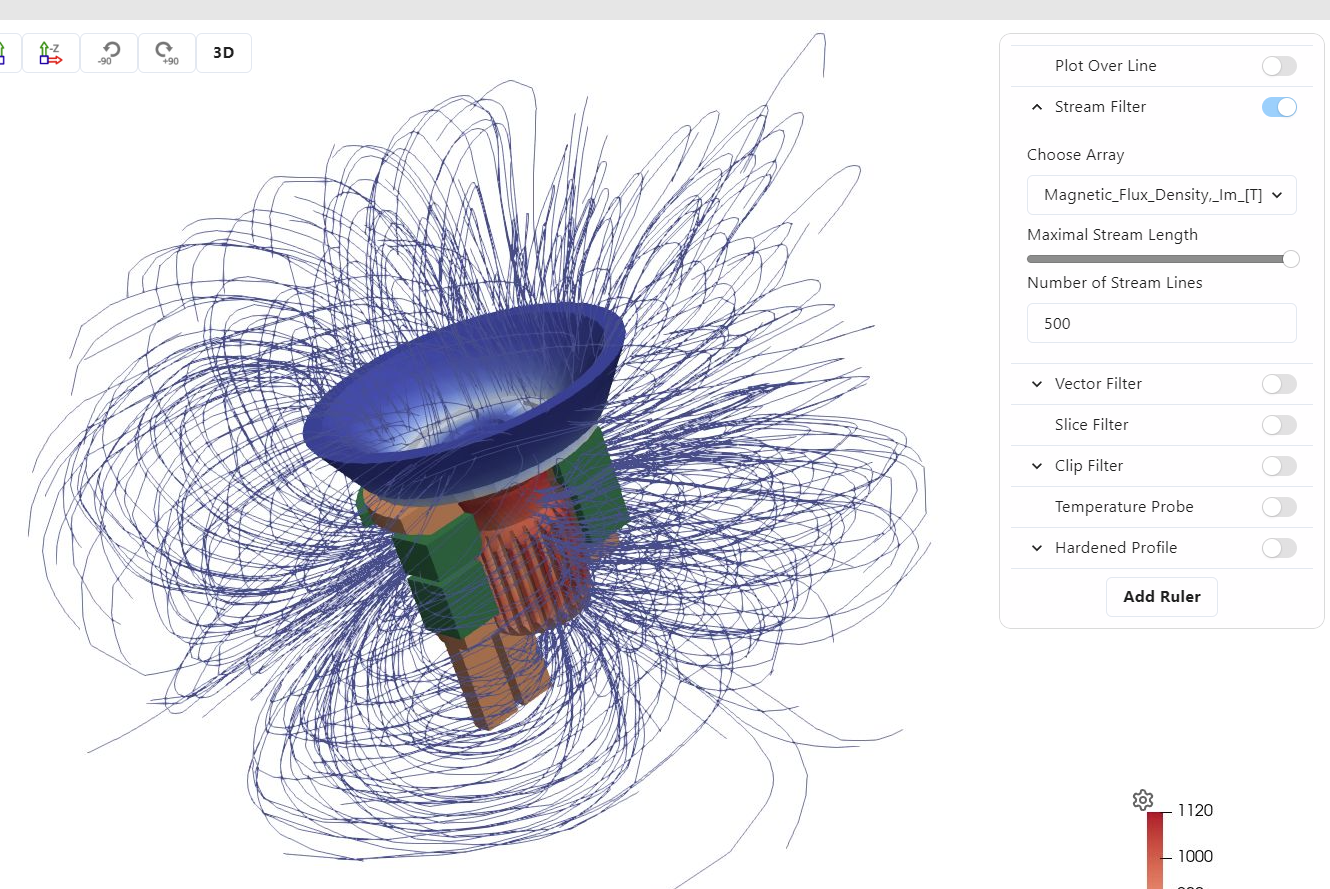The height and width of the screenshot is (889, 1330).
Task: Click the Number of Stream Lines field
Action: (1161, 323)
